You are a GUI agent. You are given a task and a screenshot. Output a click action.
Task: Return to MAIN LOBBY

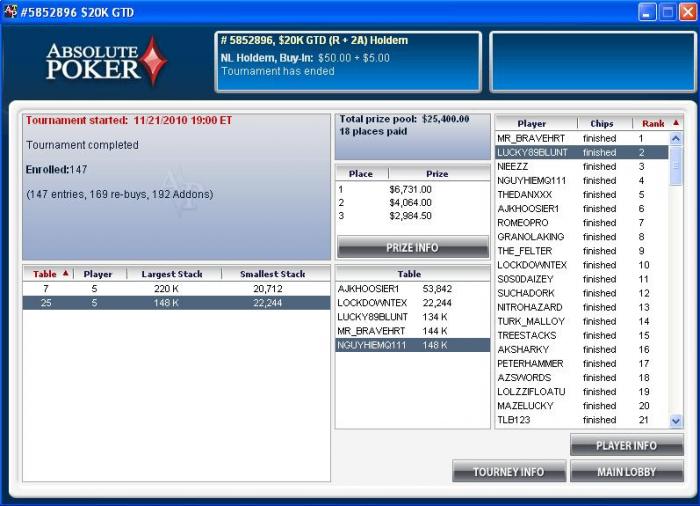[626, 472]
